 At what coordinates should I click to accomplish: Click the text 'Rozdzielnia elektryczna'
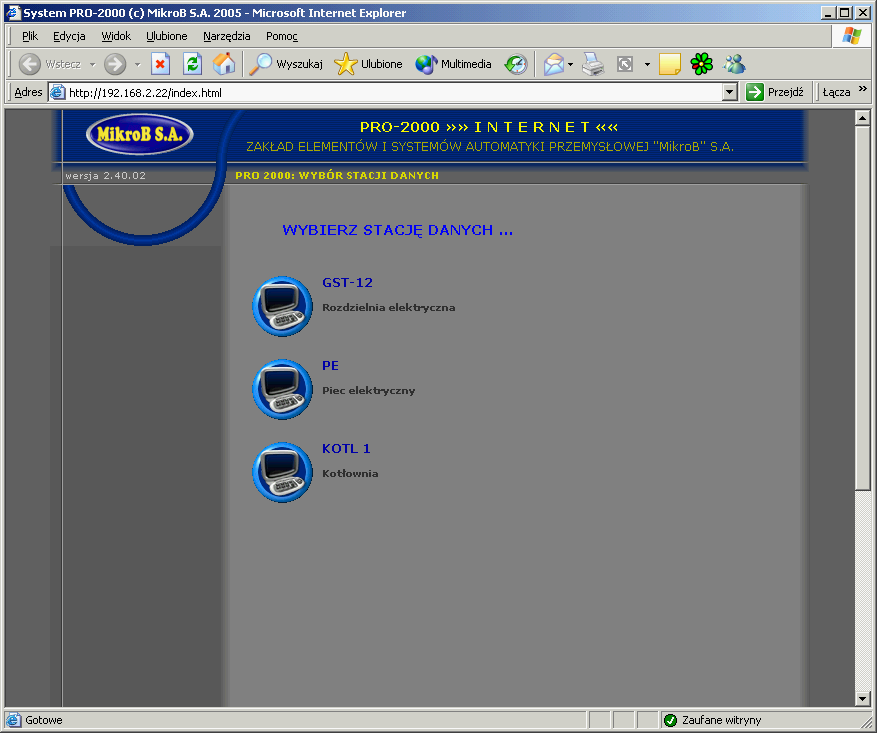point(389,308)
